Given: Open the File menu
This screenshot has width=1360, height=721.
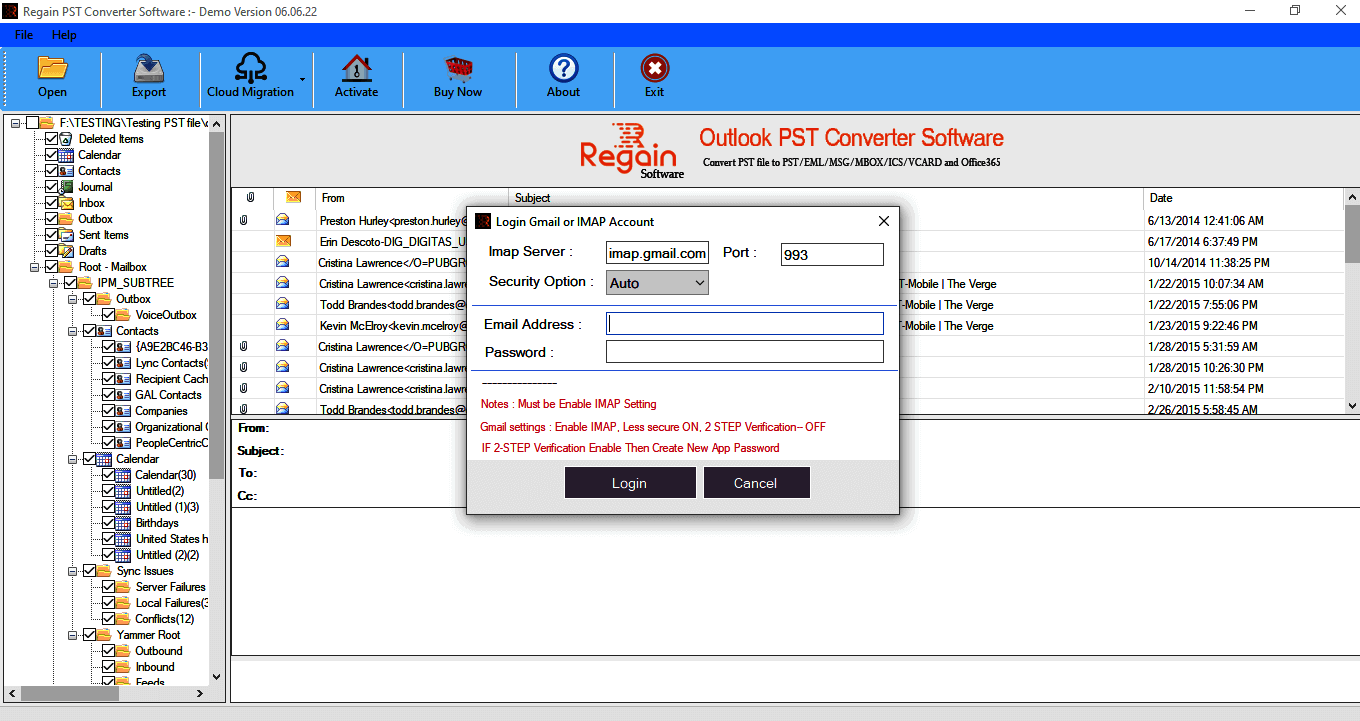Looking at the screenshot, I should click(x=24, y=35).
